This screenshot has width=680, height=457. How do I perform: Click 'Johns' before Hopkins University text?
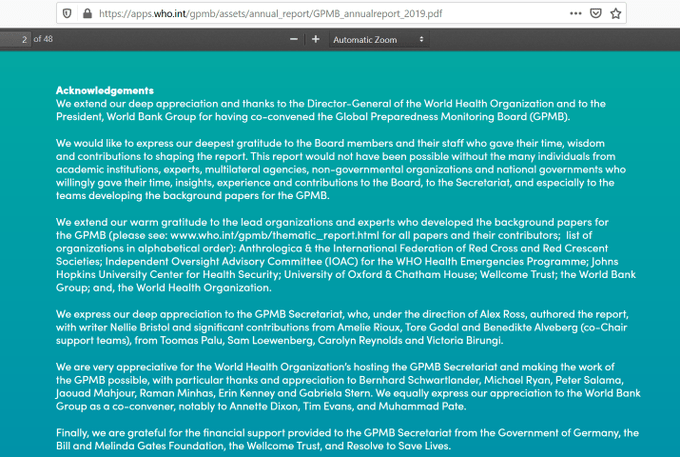pyautogui.click(x=605, y=261)
